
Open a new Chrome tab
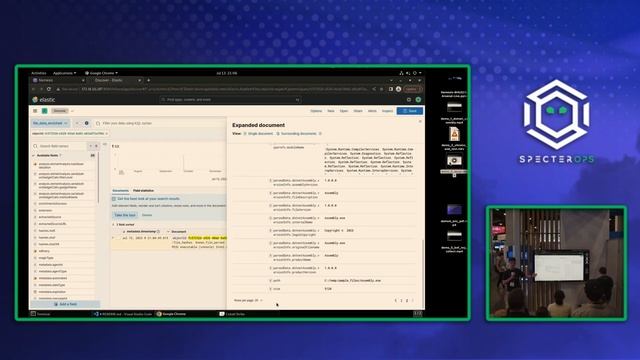click(x=149, y=80)
